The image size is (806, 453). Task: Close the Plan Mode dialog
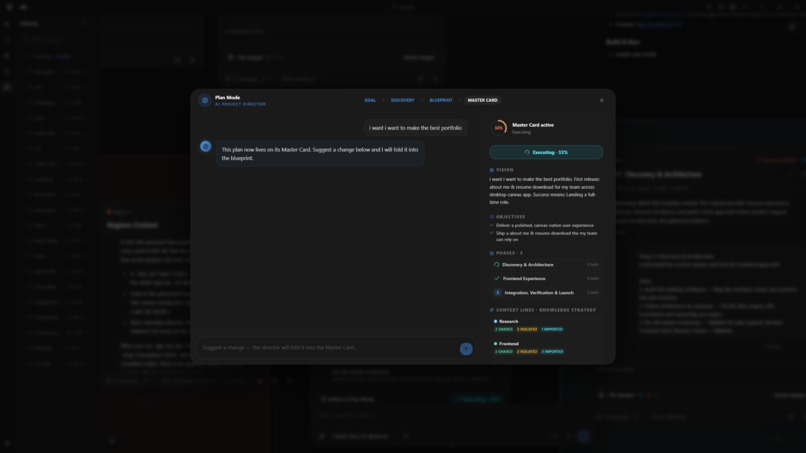(x=601, y=100)
